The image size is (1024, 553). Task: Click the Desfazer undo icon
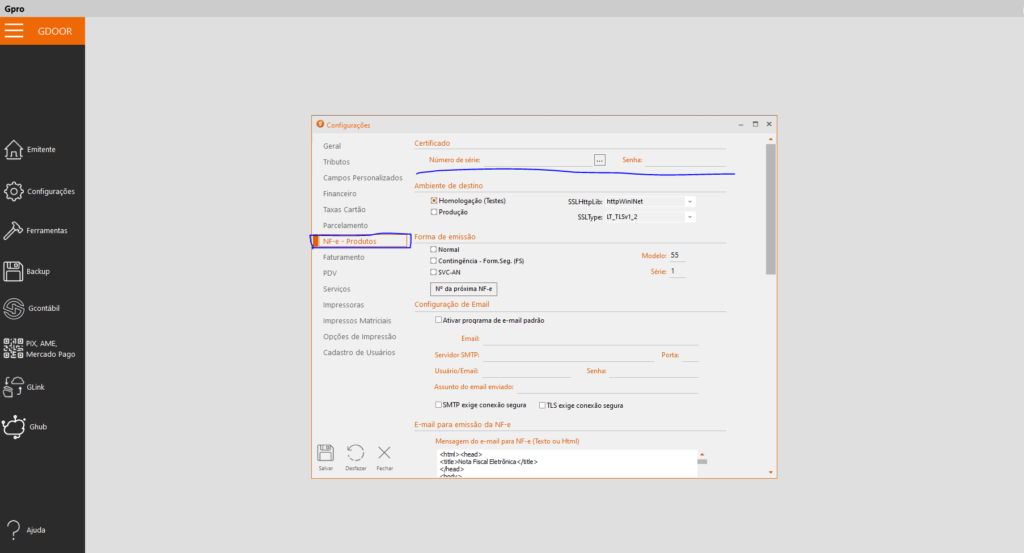click(355, 454)
